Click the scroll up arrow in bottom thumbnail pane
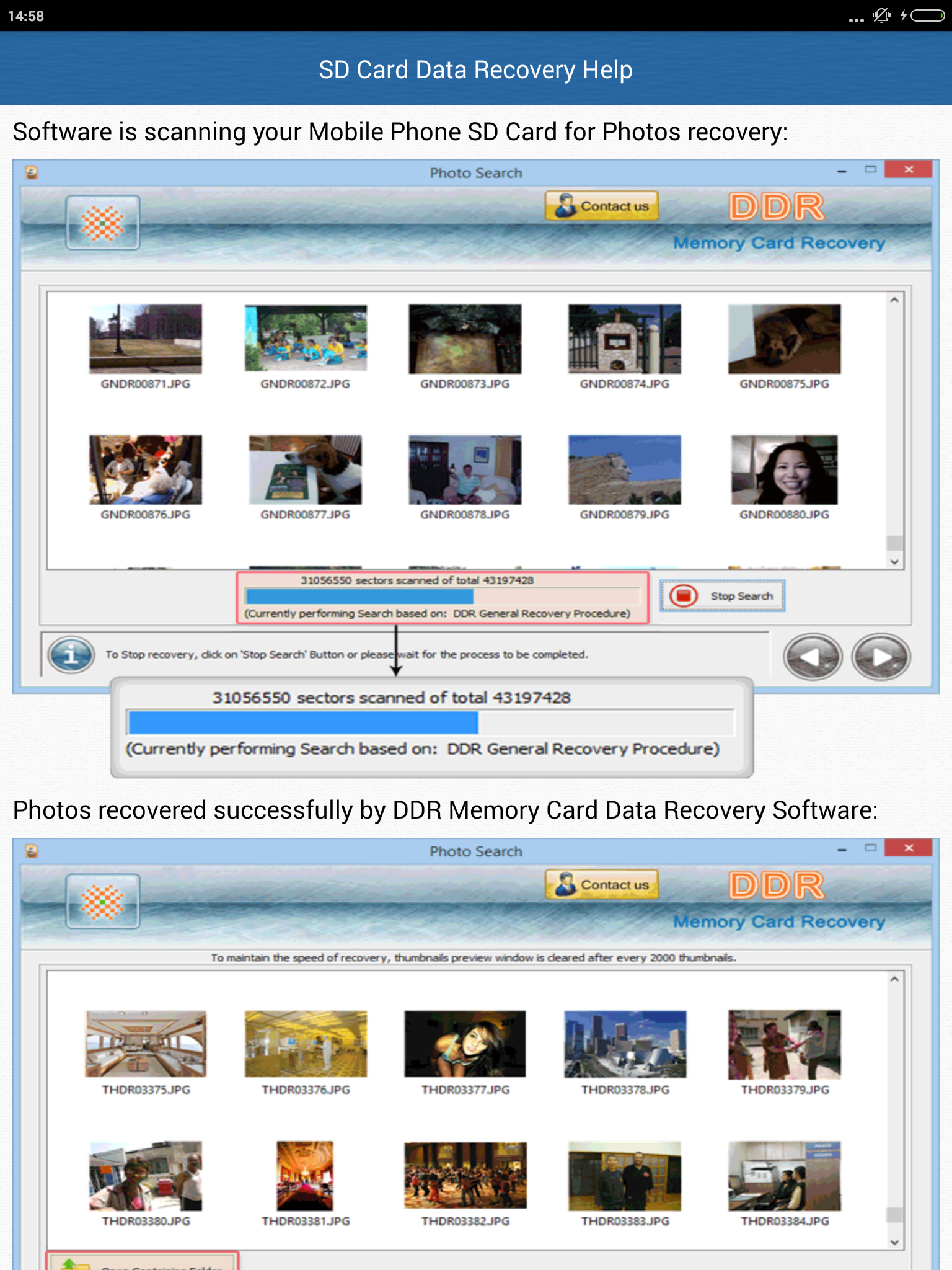This screenshot has height=1270, width=952. coord(894,979)
